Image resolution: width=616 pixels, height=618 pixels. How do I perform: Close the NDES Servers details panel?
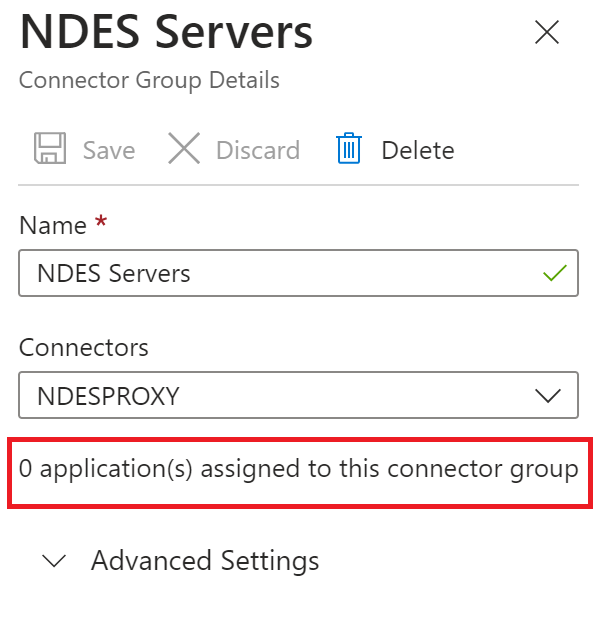click(547, 32)
